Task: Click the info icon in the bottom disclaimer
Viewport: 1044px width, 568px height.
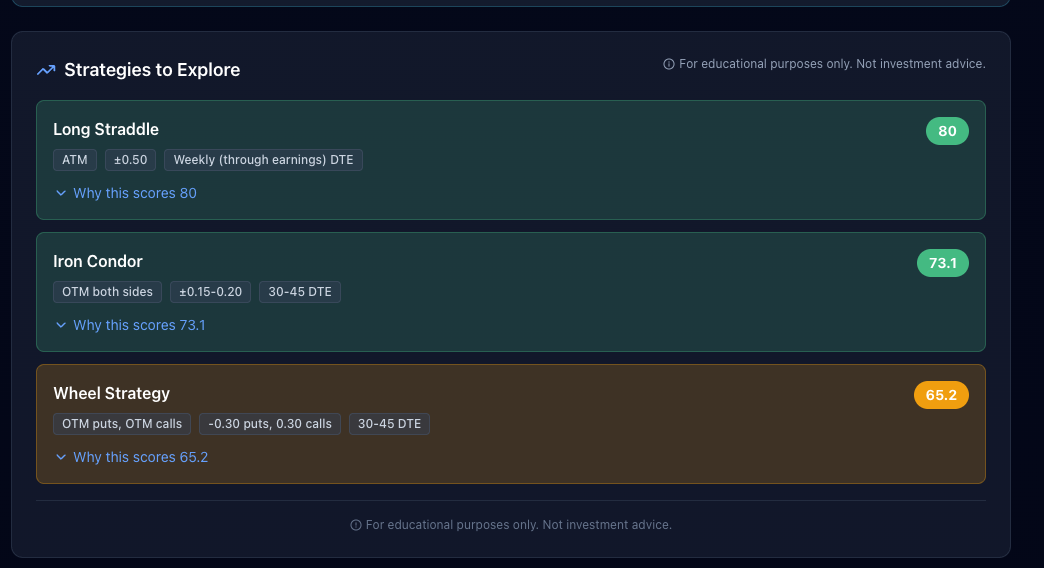Action: pyautogui.click(x=356, y=525)
